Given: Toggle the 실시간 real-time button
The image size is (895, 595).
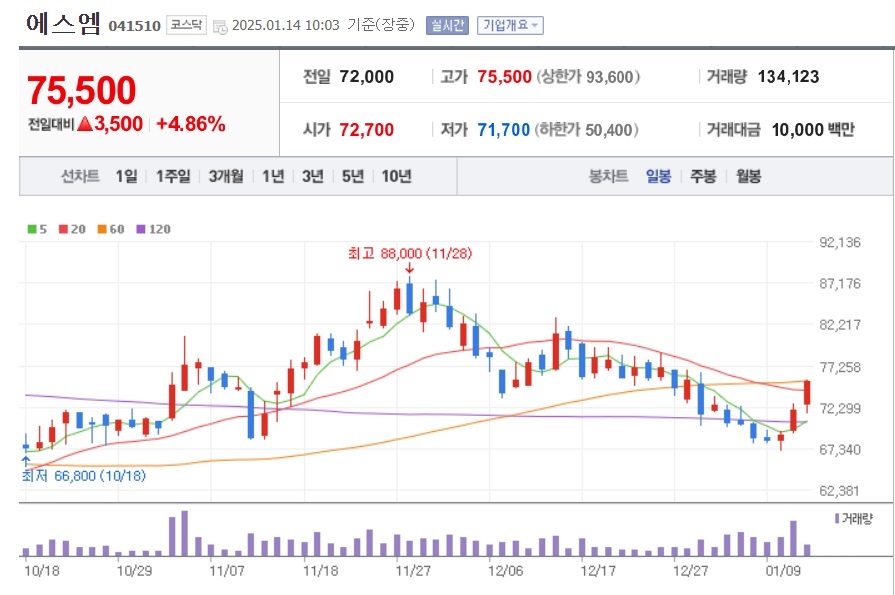Looking at the screenshot, I should pyautogui.click(x=447, y=25).
